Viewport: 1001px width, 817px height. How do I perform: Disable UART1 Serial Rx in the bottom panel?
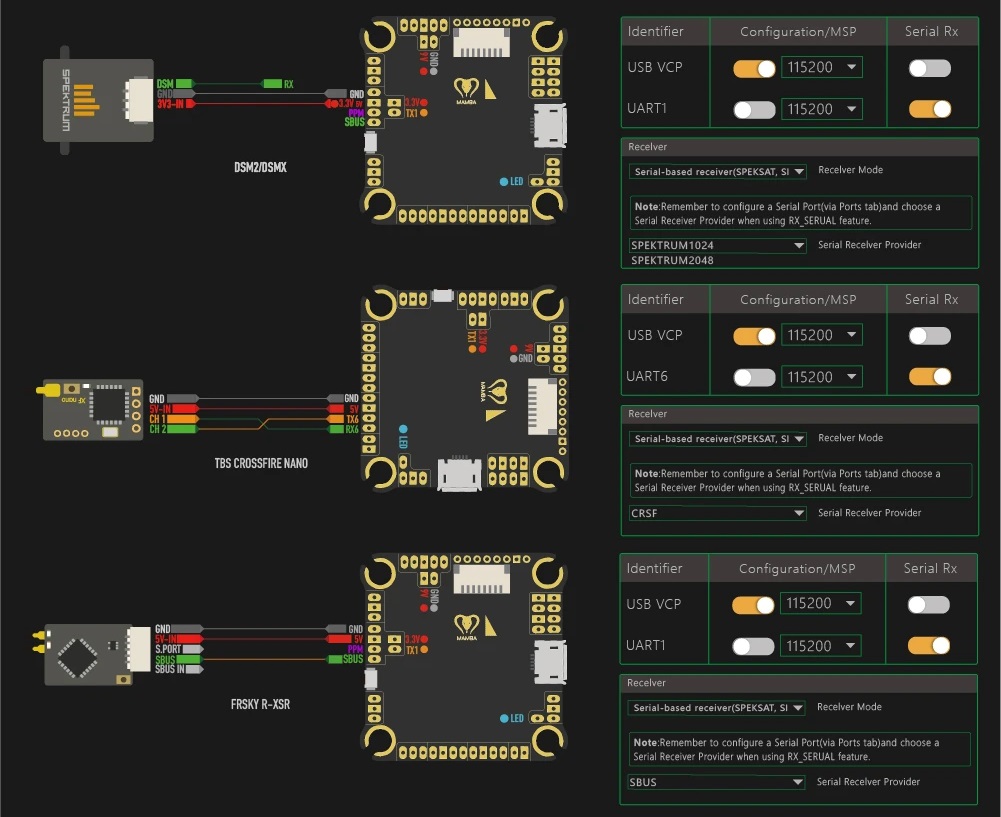tap(928, 646)
